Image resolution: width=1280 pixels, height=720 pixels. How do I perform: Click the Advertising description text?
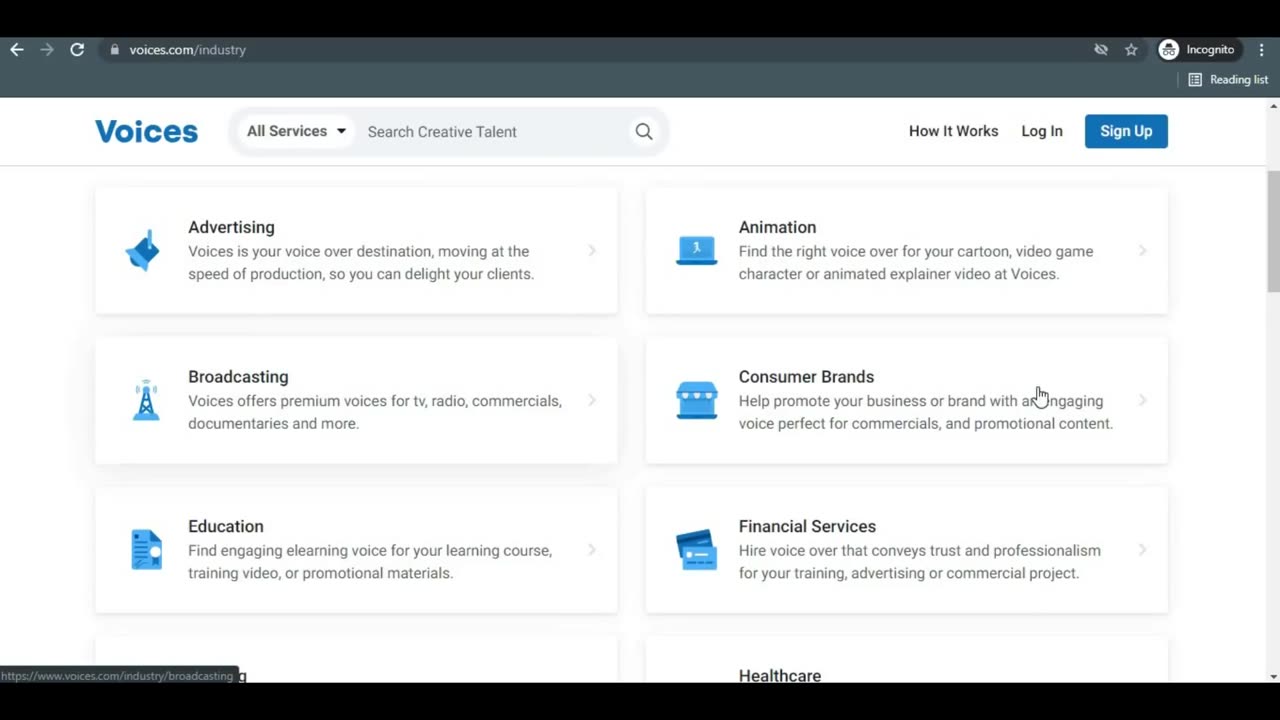361,262
